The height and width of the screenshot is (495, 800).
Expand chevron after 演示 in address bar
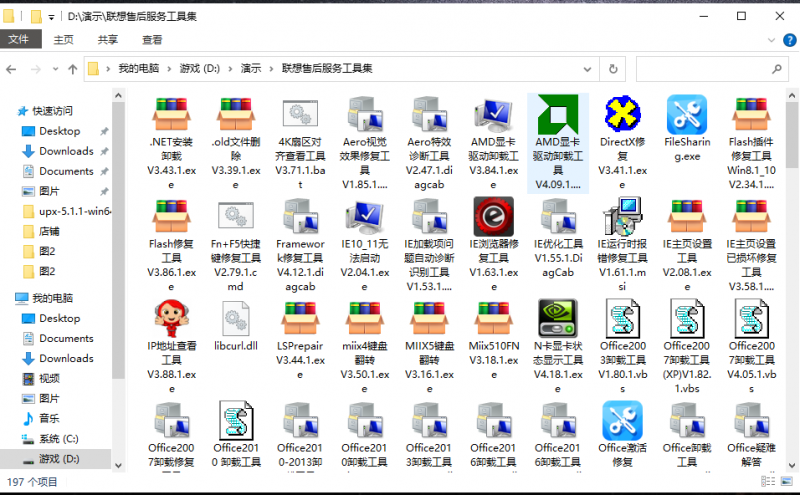pos(271,69)
